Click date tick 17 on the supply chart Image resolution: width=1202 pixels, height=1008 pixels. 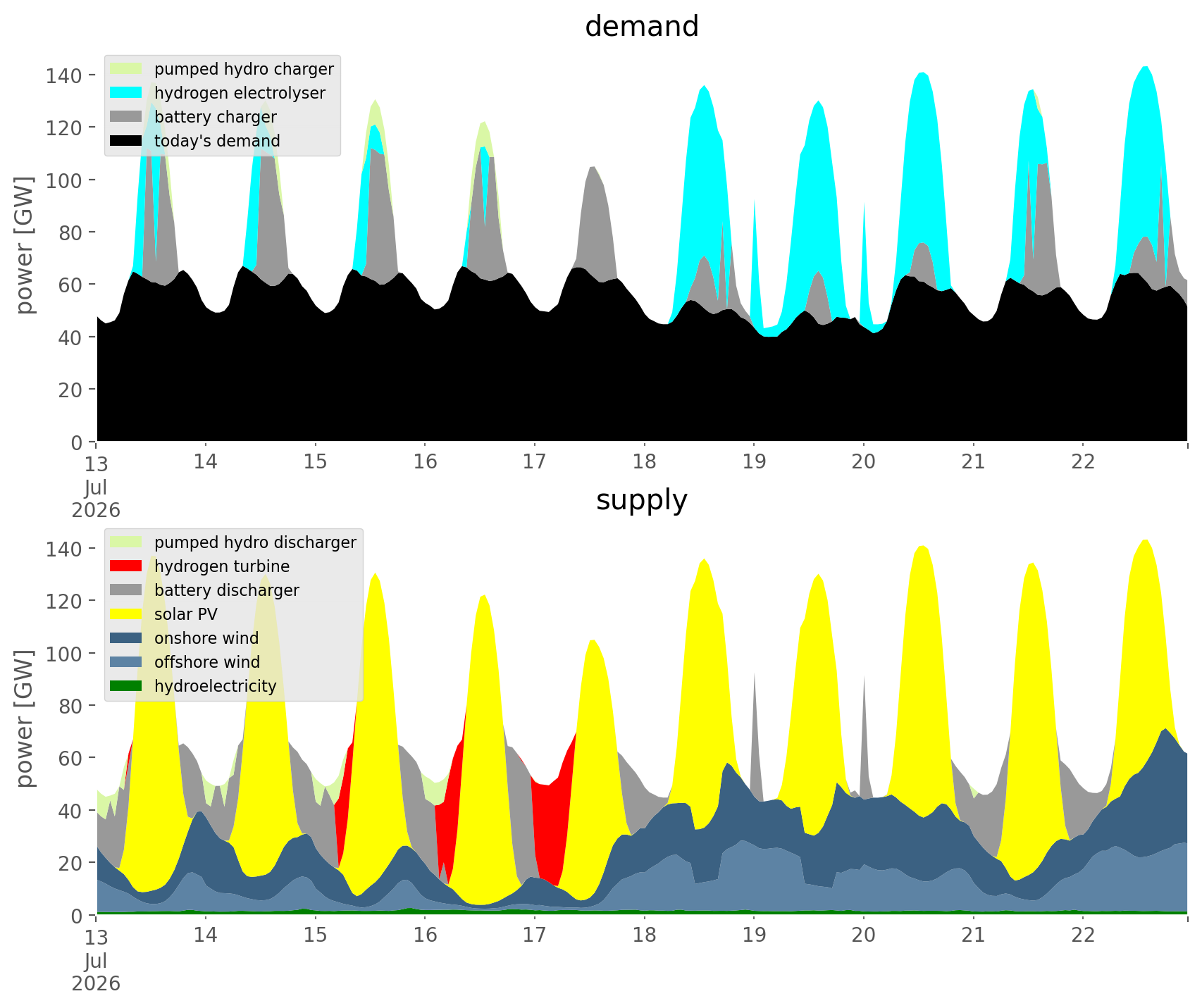(535, 935)
